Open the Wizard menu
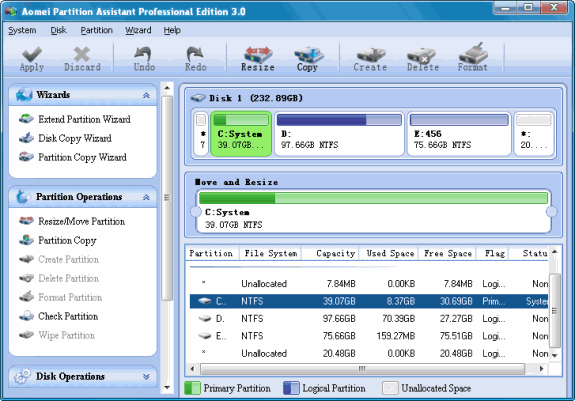 pos(138,30)
